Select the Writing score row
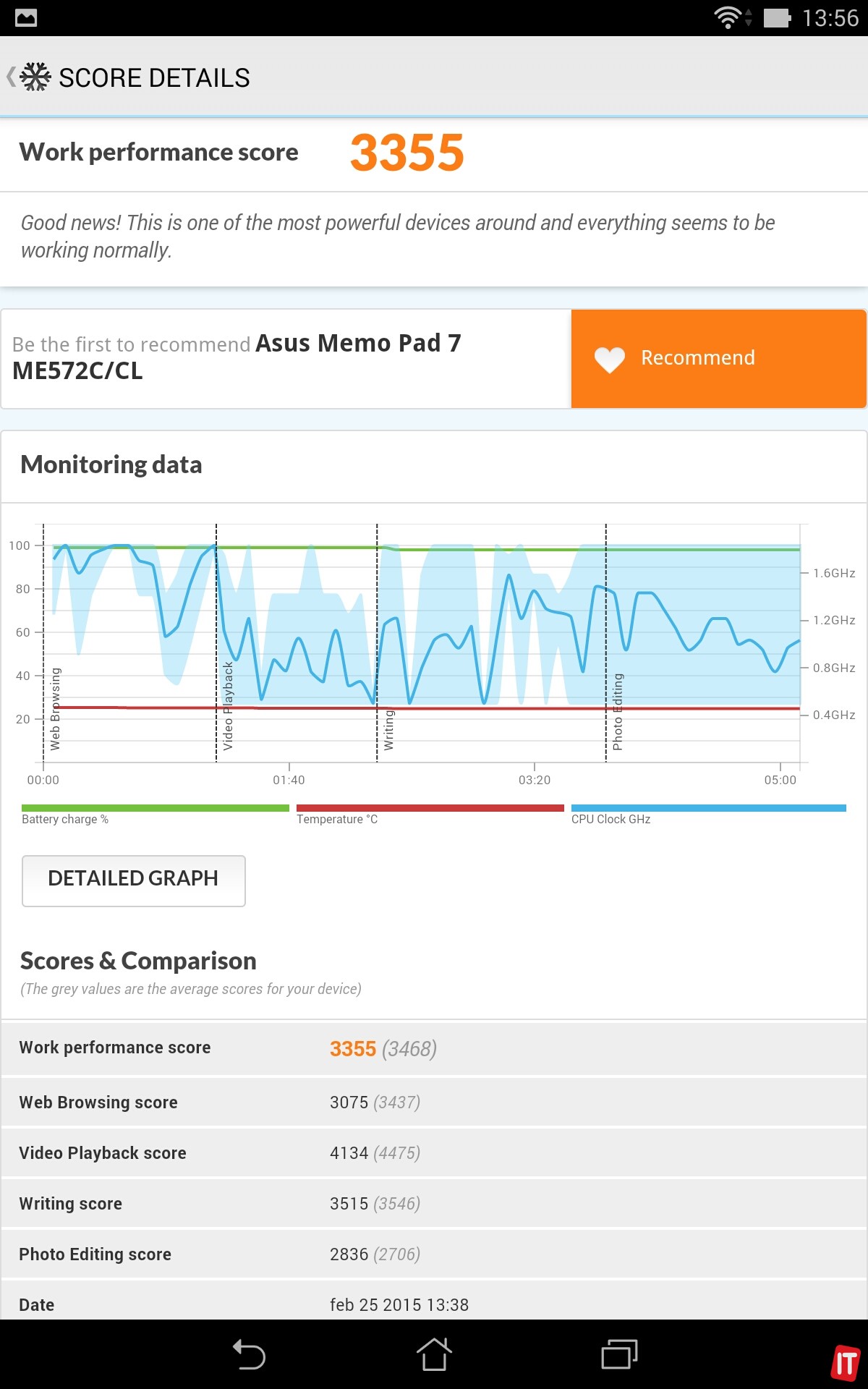Screen dimensions: 868x1389 point(434,1203)
